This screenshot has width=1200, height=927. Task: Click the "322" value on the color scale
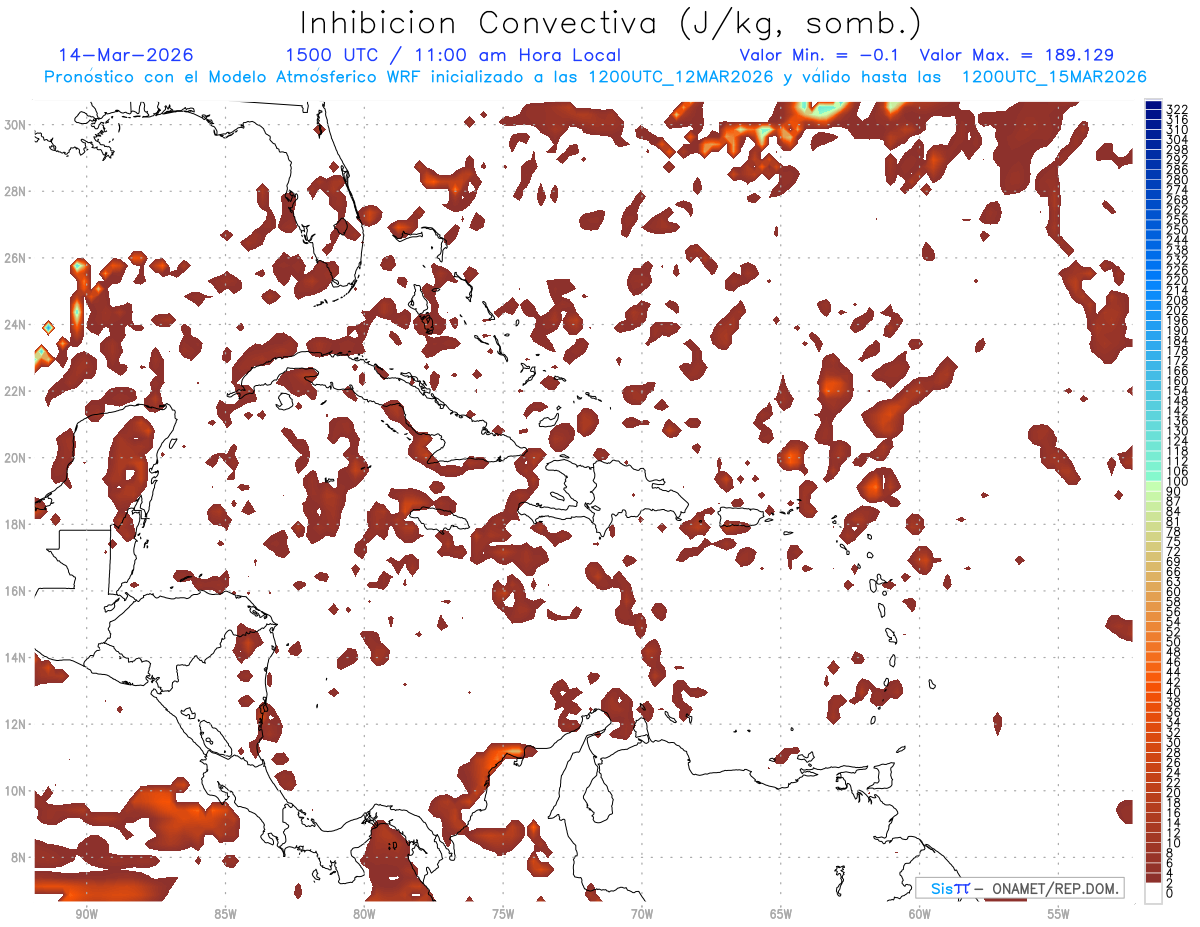coord(1177,109)
